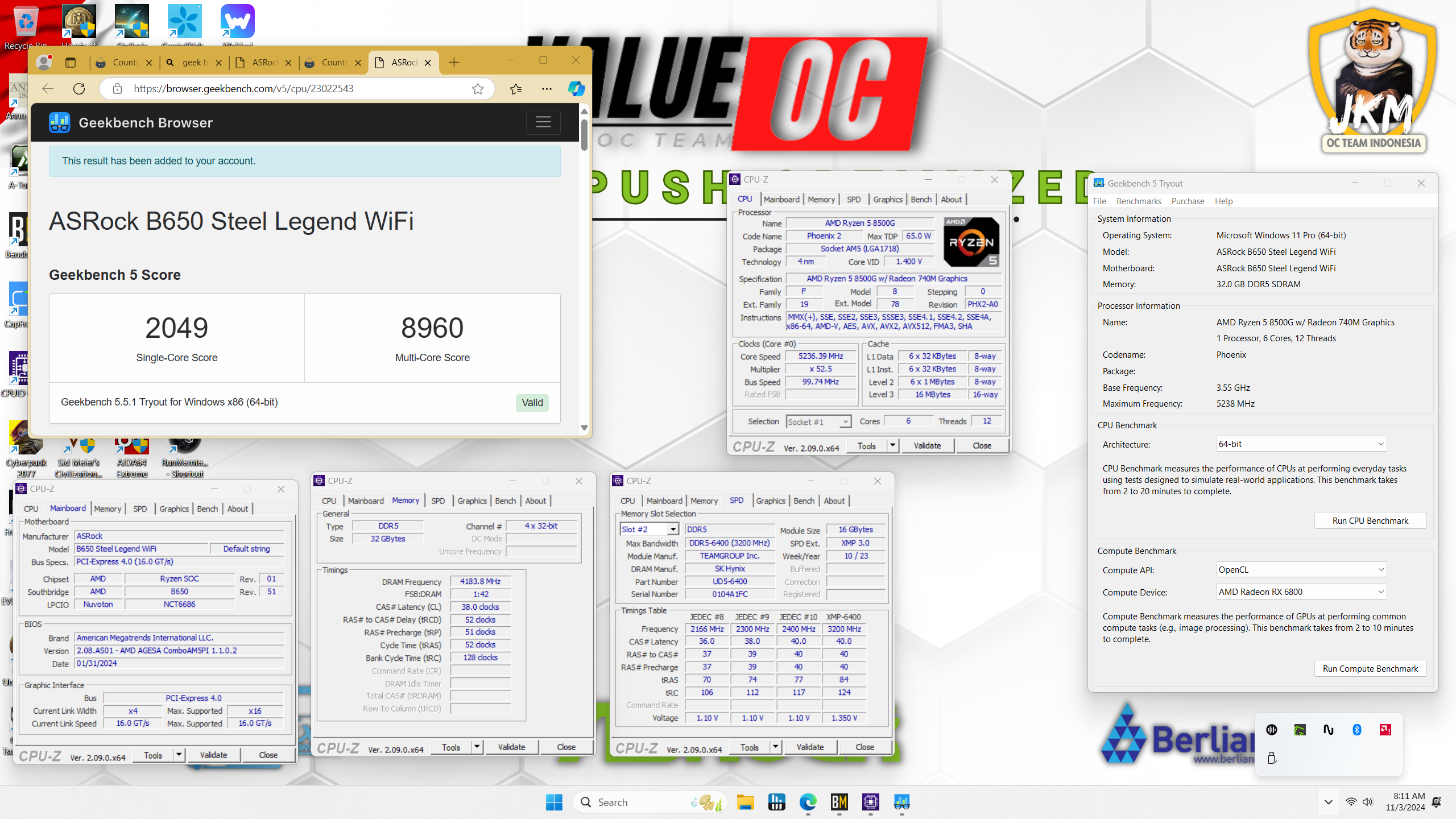The height and width of the screenshot is (819, 1456).
Task: Open Help menu in Geekbench 5
Action: point(1223,201)
